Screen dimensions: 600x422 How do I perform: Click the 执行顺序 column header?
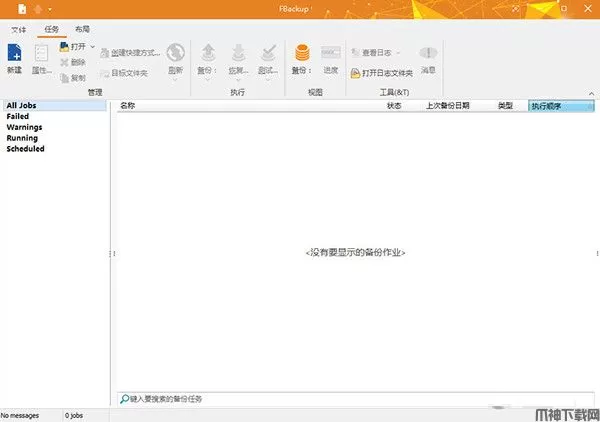pyautogui.click(x=561, y=106)
